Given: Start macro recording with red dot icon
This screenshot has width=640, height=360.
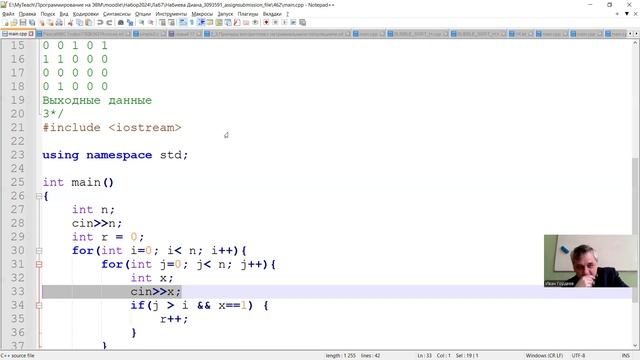Looking at the screenshot, I should [x=266, y=22].
